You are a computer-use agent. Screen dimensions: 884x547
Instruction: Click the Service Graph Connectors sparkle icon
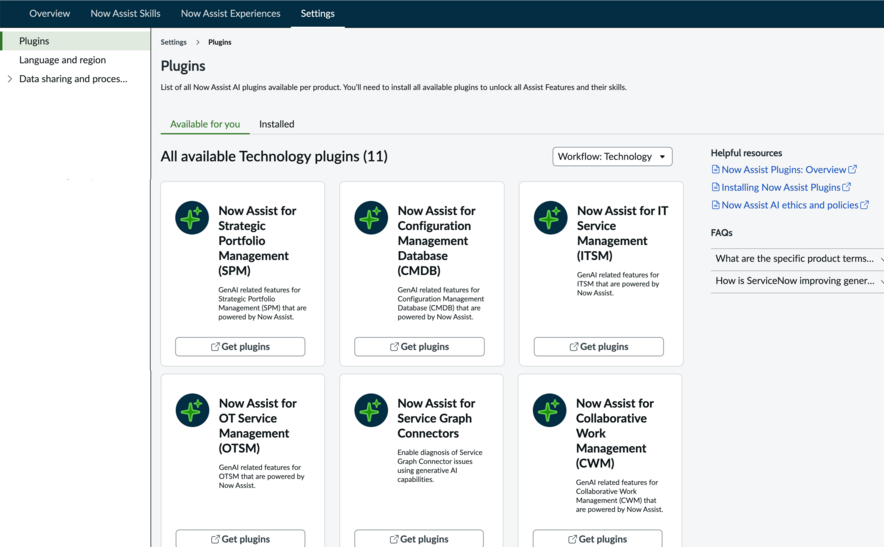point(371,410)
